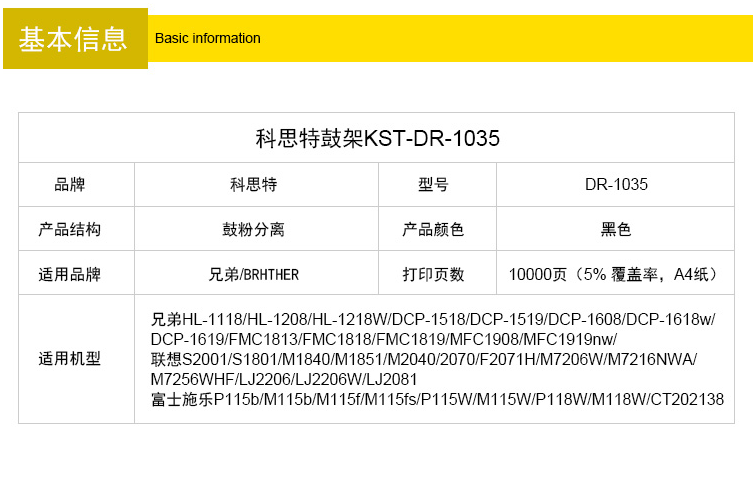755x491 pixels.
Task: Click the 'Basic information' subtitle text
Action: pos(208,38)
